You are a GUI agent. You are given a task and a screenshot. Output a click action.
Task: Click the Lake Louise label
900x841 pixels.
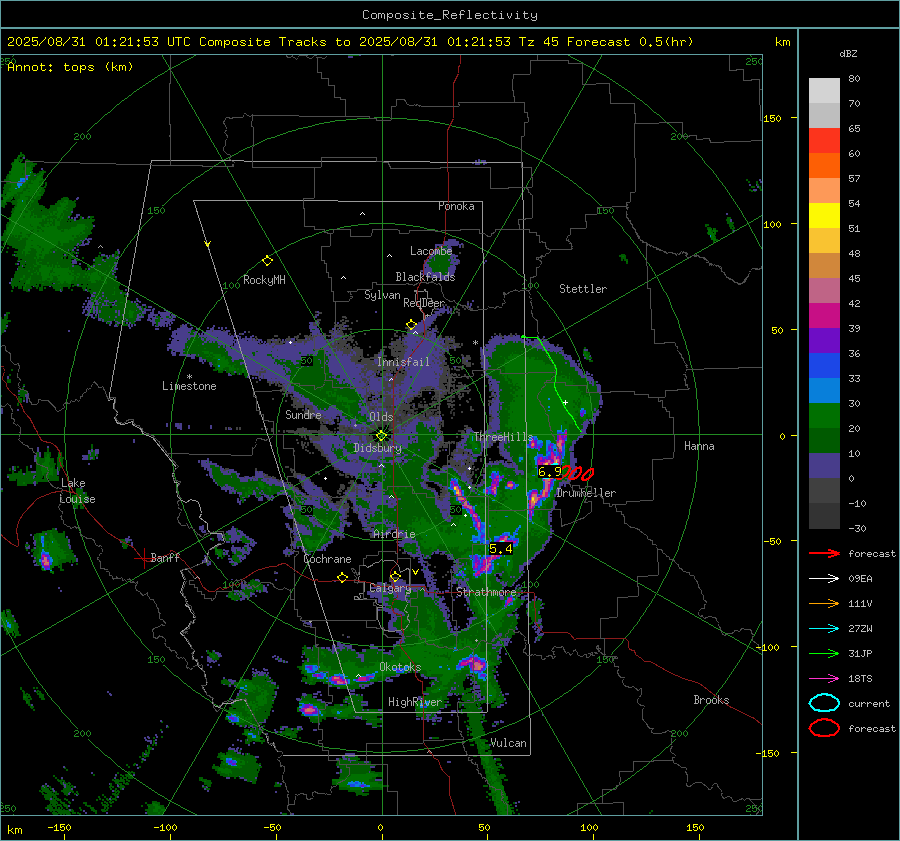point(77,491)
